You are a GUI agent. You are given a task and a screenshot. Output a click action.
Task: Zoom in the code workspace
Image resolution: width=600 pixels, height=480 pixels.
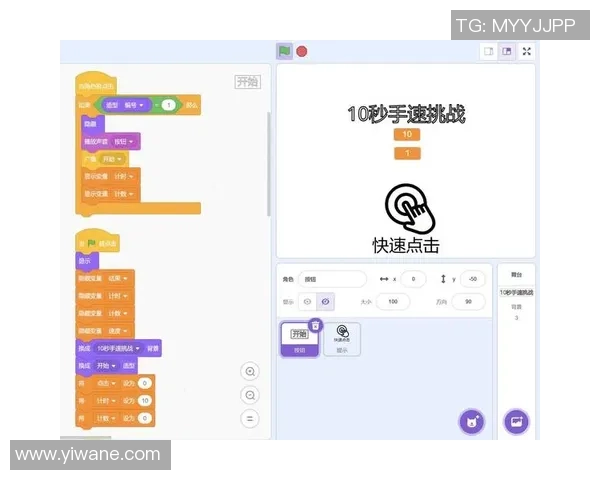tap(250, 371)
